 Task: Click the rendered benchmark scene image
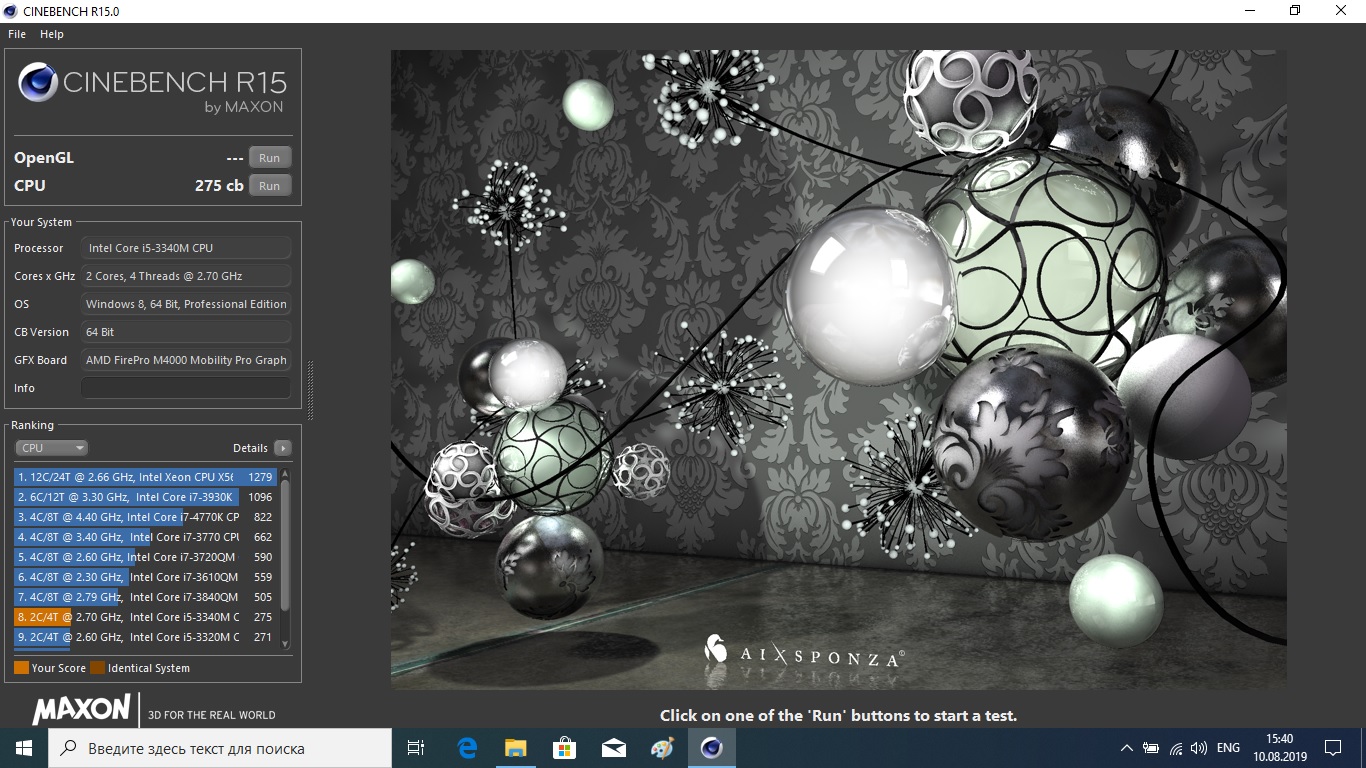pyautogui.click(x=838, y=370)
